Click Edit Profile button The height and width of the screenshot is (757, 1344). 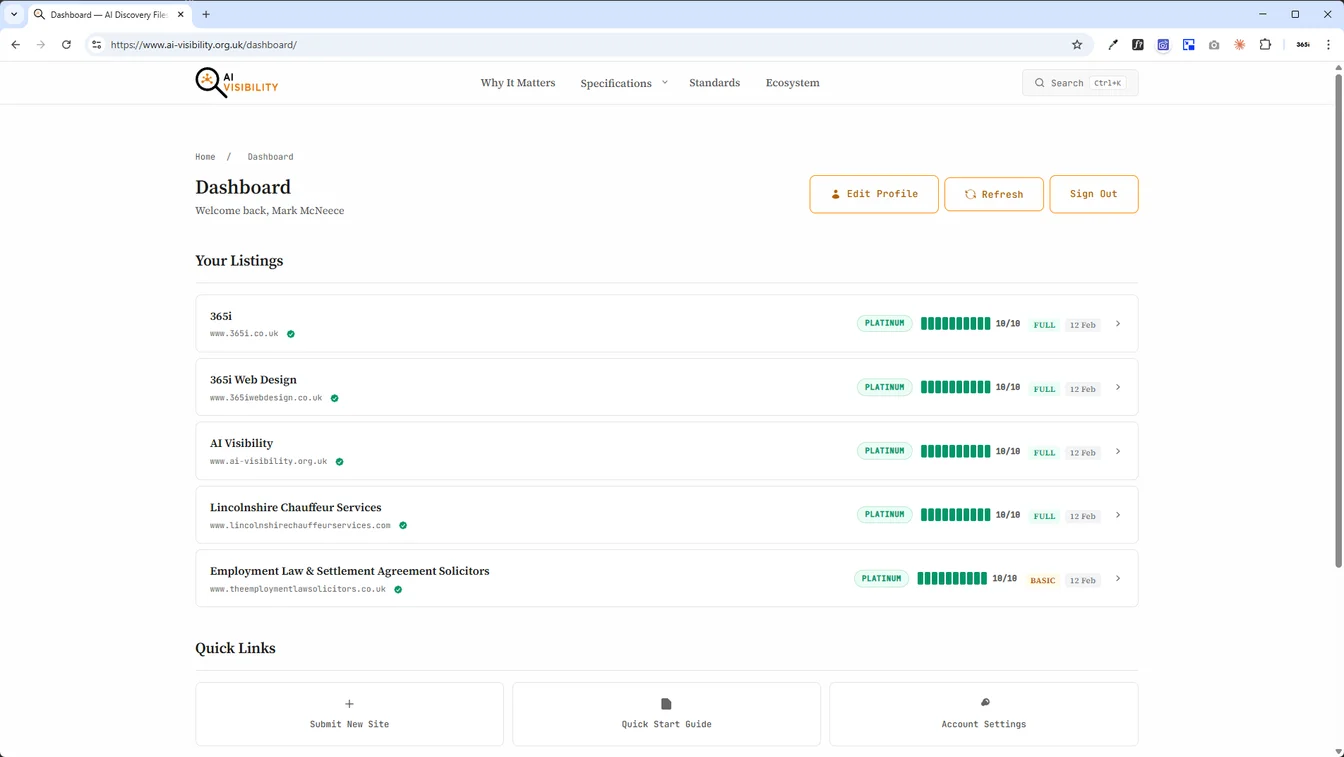[874, 194]
